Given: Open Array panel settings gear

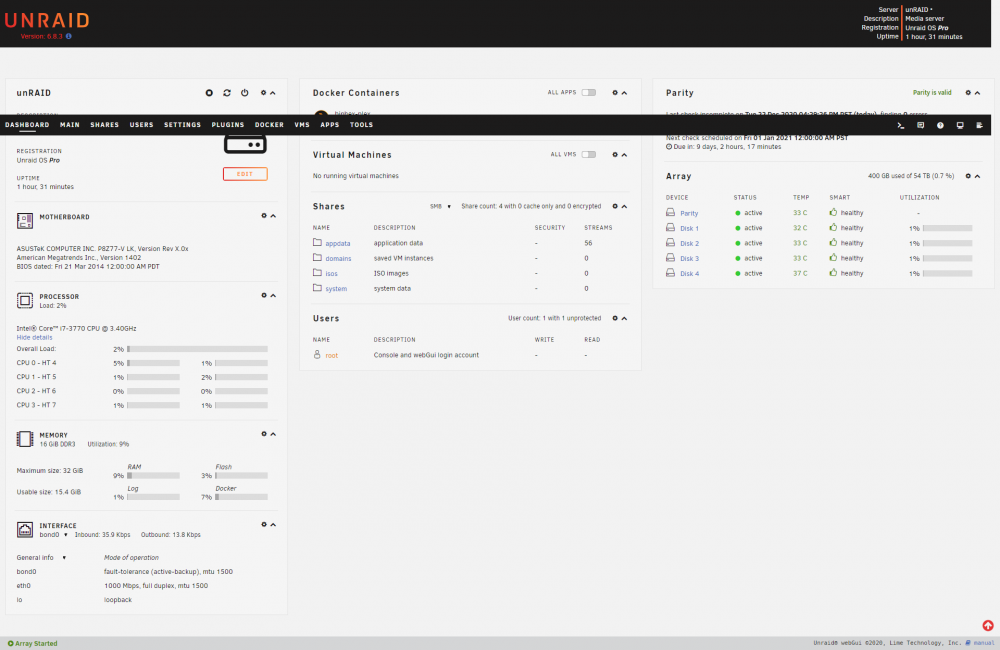Looking at the screenshot, I should pyautogui.click(x=967, y=176).
